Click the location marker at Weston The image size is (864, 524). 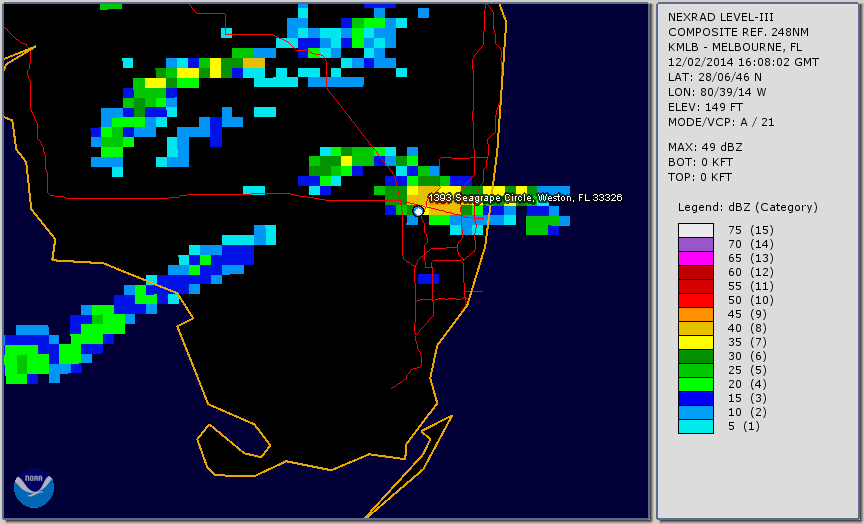418,211
